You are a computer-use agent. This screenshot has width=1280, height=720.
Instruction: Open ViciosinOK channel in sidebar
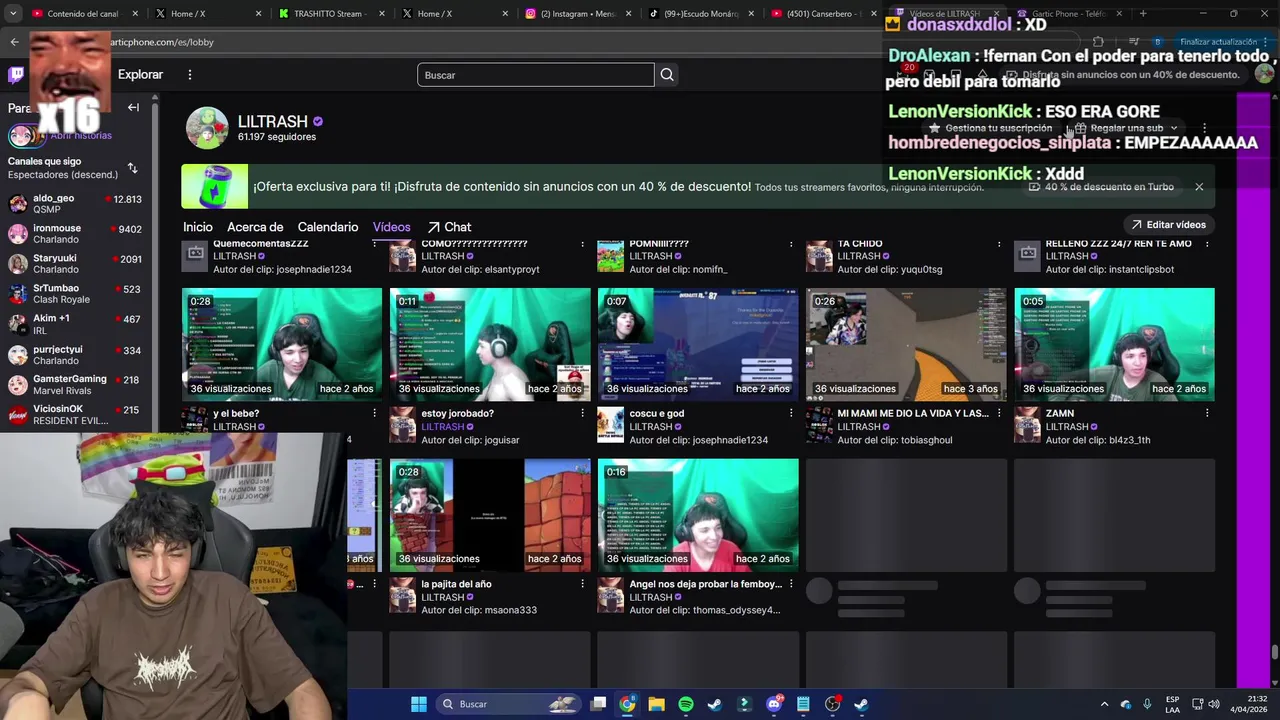click(x=76, y=414)
